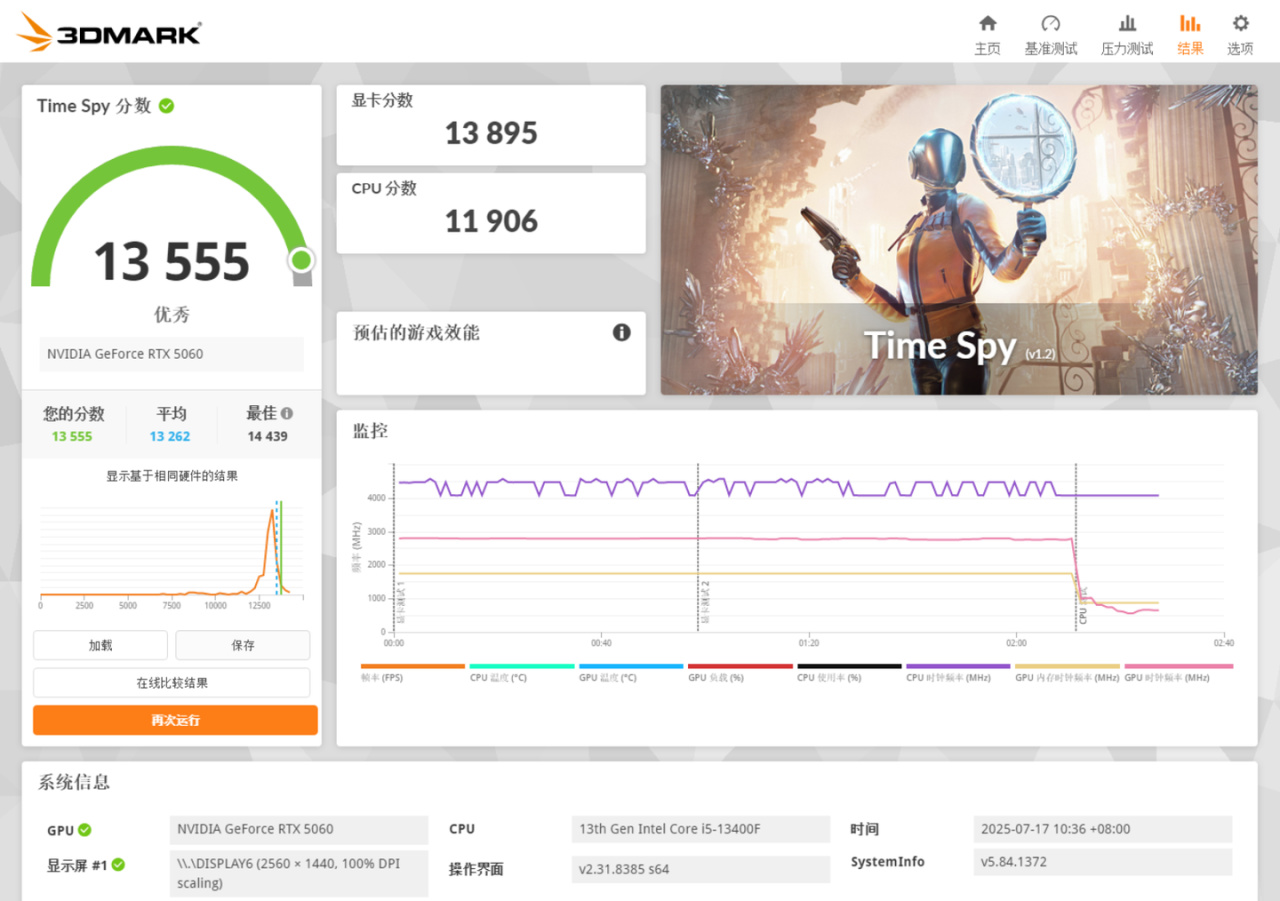The width and height of the screenshot is (1280, 901).
Task: Click the green check beside 显示屏 #1
Action: (x=118, y=864)
